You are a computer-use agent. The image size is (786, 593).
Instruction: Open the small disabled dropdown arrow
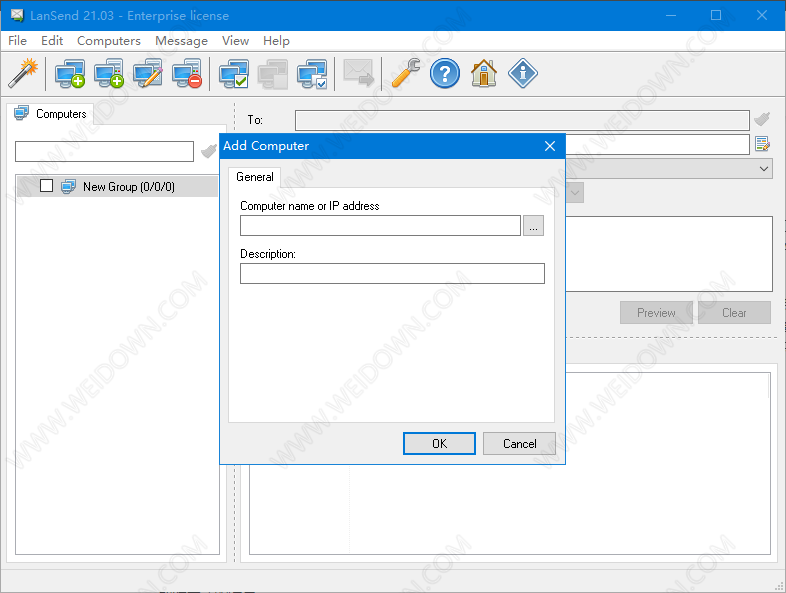(x=575, y=193)
